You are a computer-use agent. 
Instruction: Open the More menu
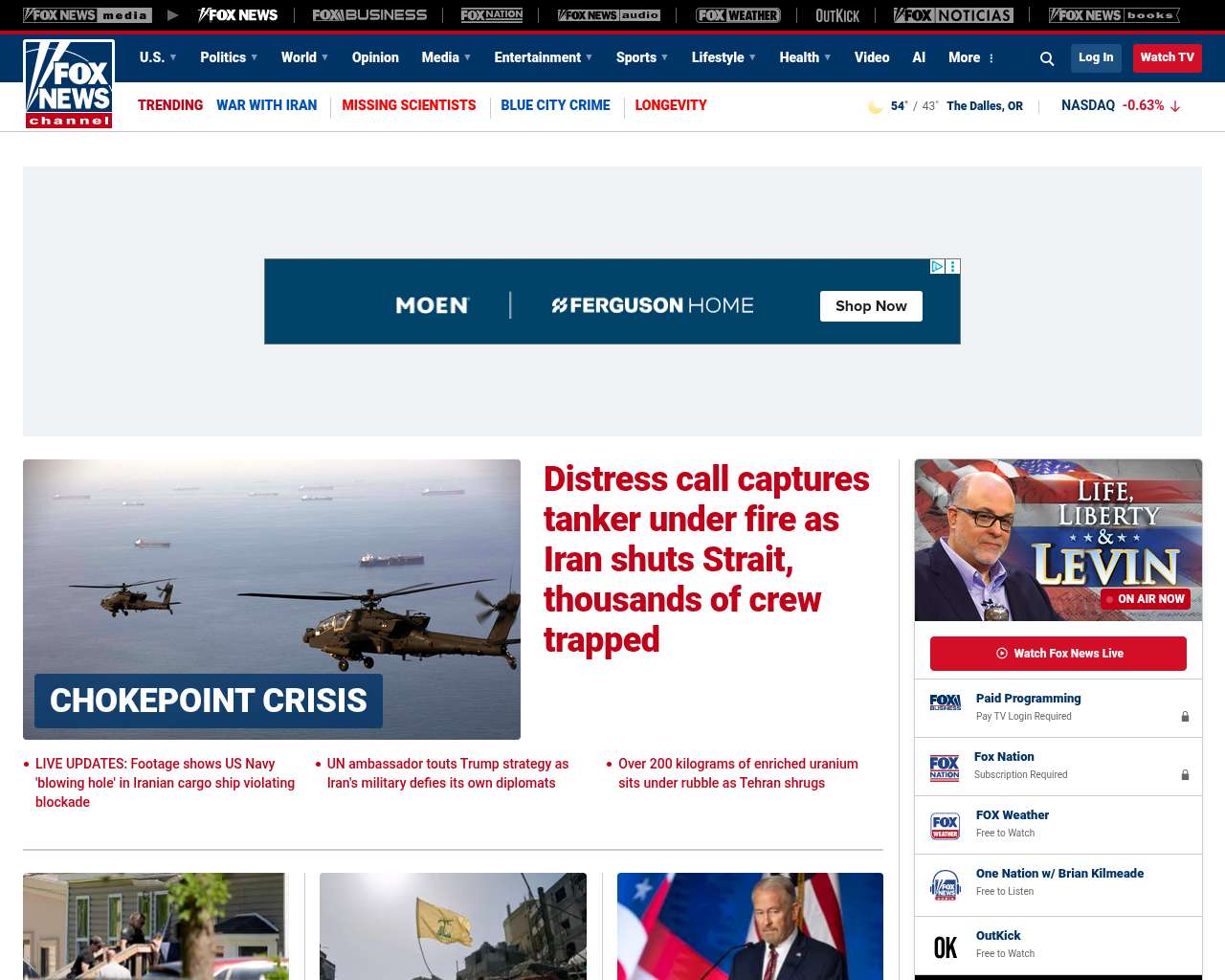tap(971, 57)
